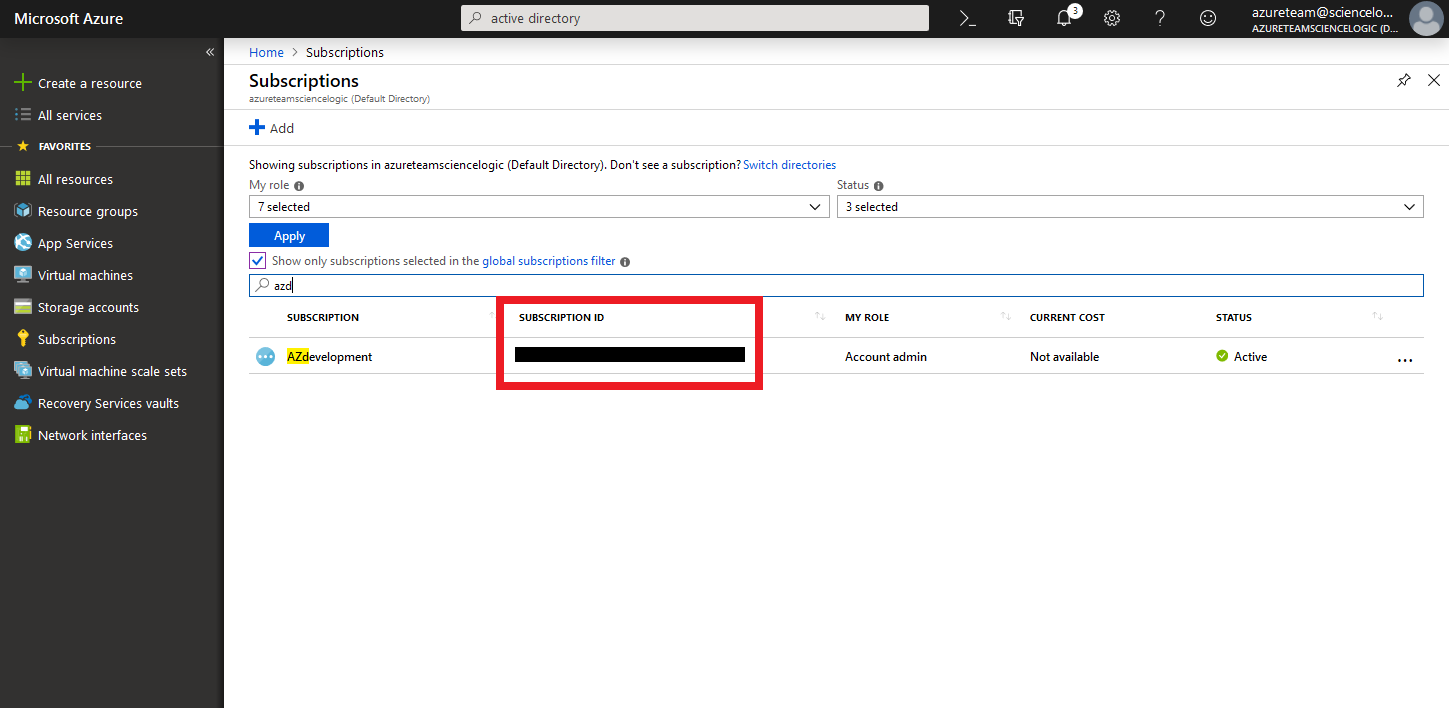The image size is (1449, 708).
Task: Expand the Status dropdown
Action: coord(1129,207)
